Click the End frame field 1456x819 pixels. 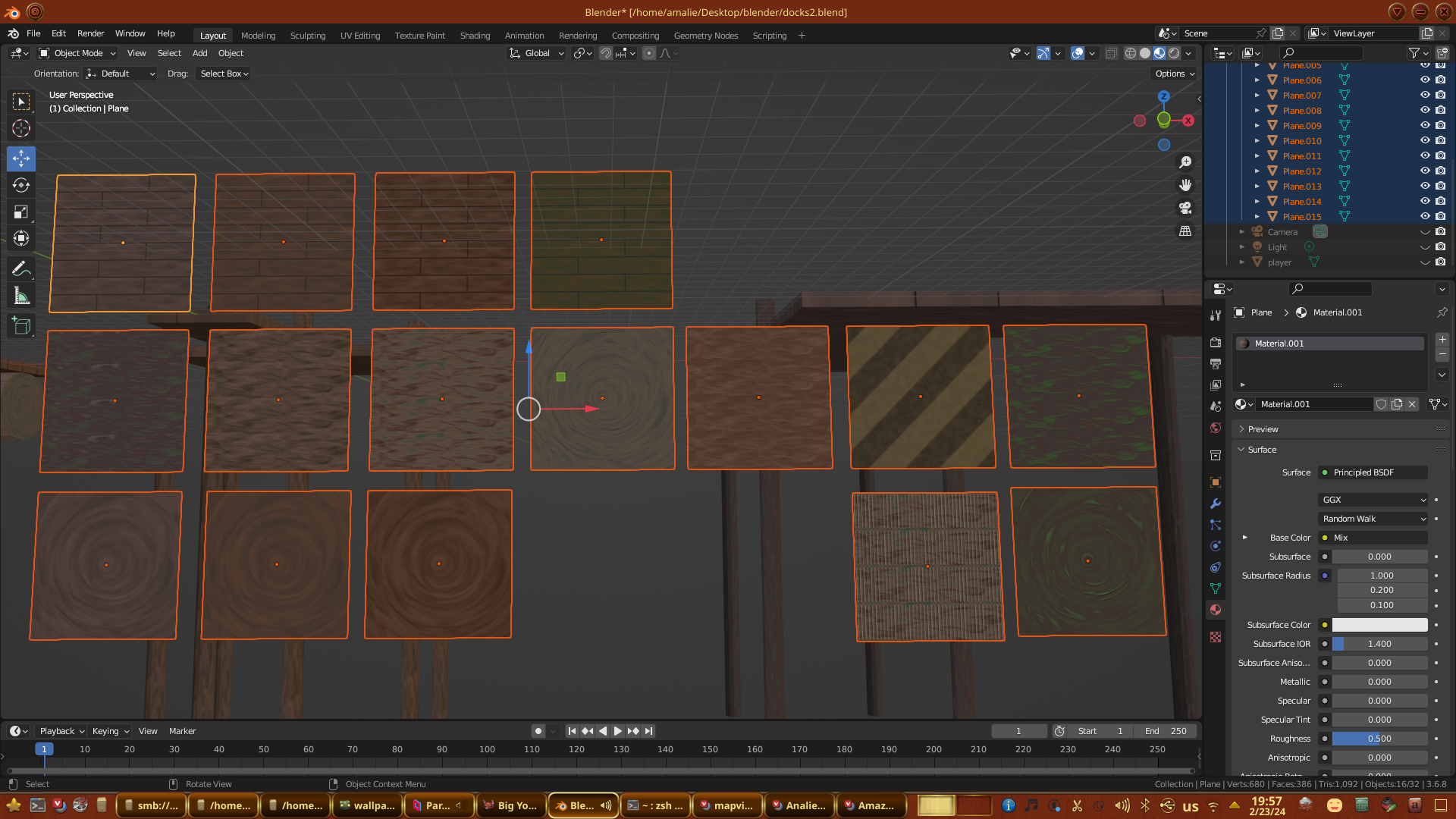[1166, 731]
